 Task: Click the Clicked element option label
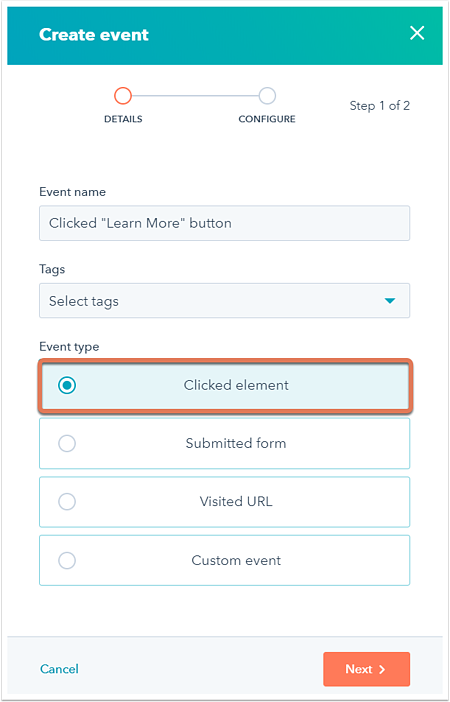coord(236,385)
